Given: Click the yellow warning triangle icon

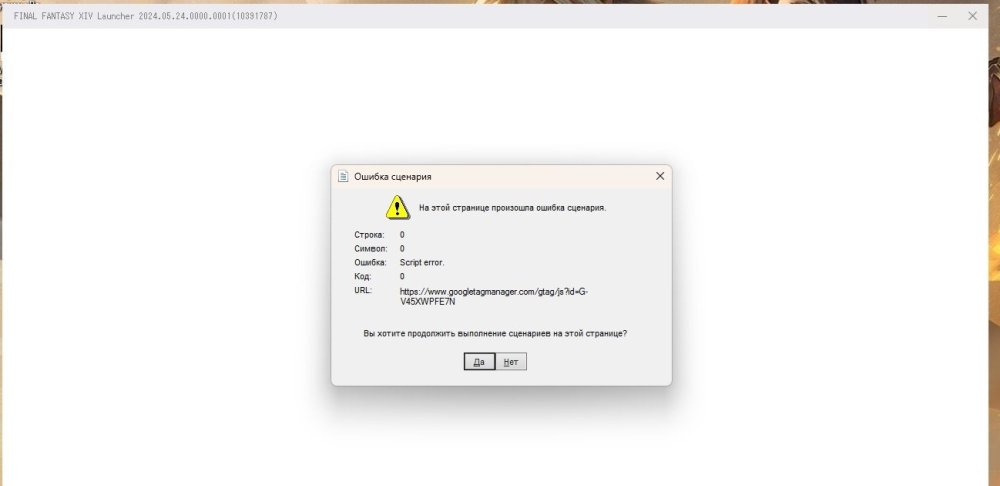Looking at the screenshot, I should click(x=397, y=207).
